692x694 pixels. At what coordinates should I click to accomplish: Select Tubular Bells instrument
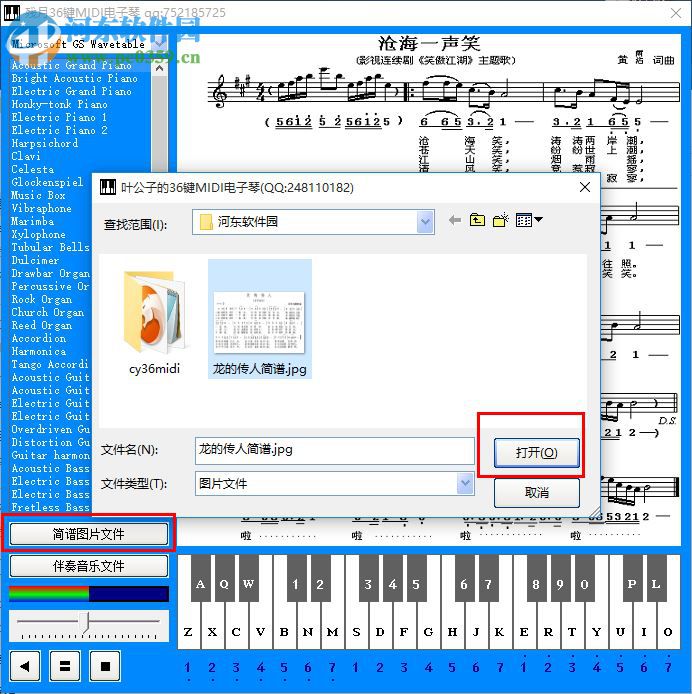click(50, 247)
